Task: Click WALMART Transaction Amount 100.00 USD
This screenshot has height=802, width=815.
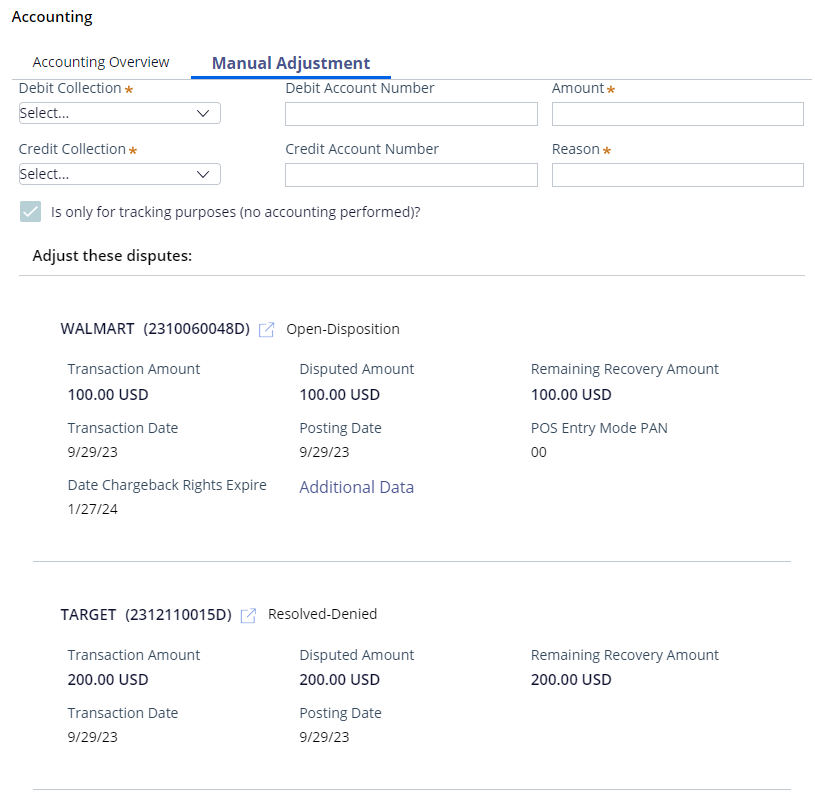Action: [x=108, y=395]
